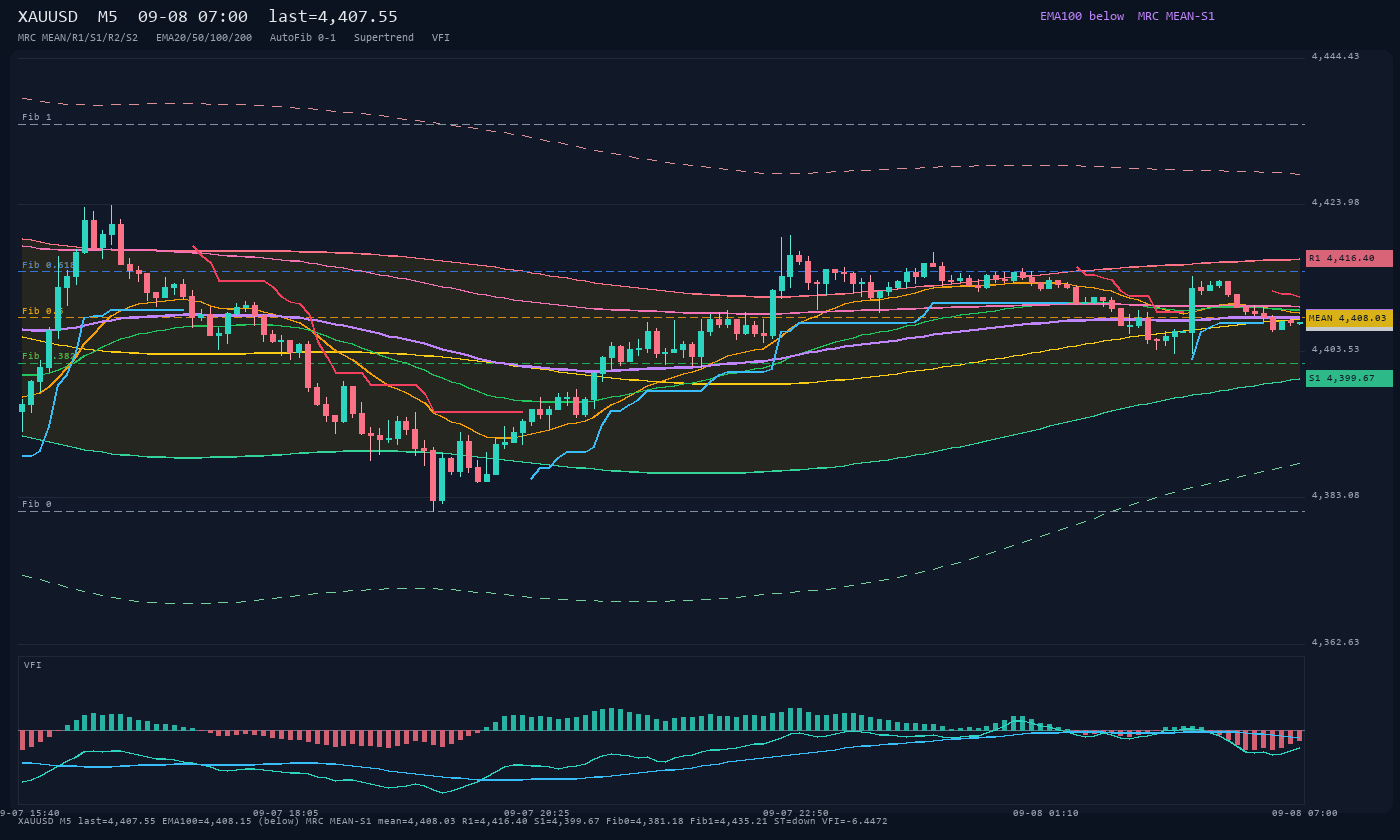Click the Fib 0.618 level label

(49, 265)
